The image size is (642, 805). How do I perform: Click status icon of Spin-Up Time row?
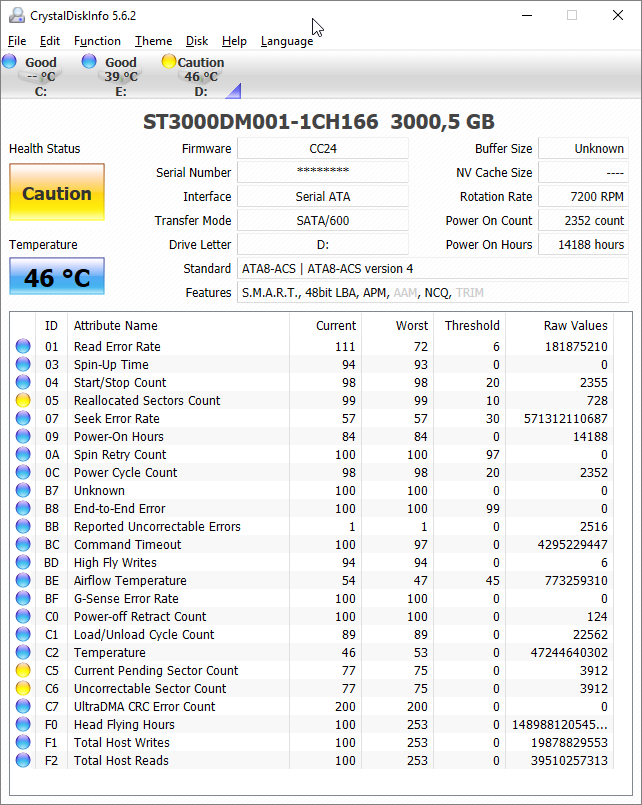point(23,365)
